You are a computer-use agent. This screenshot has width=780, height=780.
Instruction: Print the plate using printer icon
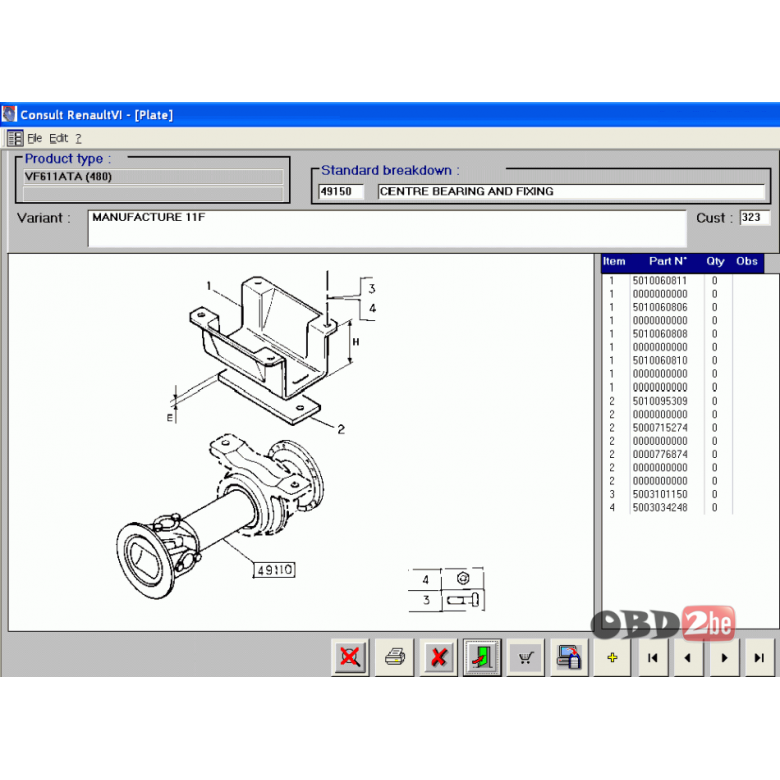[394, 657]
